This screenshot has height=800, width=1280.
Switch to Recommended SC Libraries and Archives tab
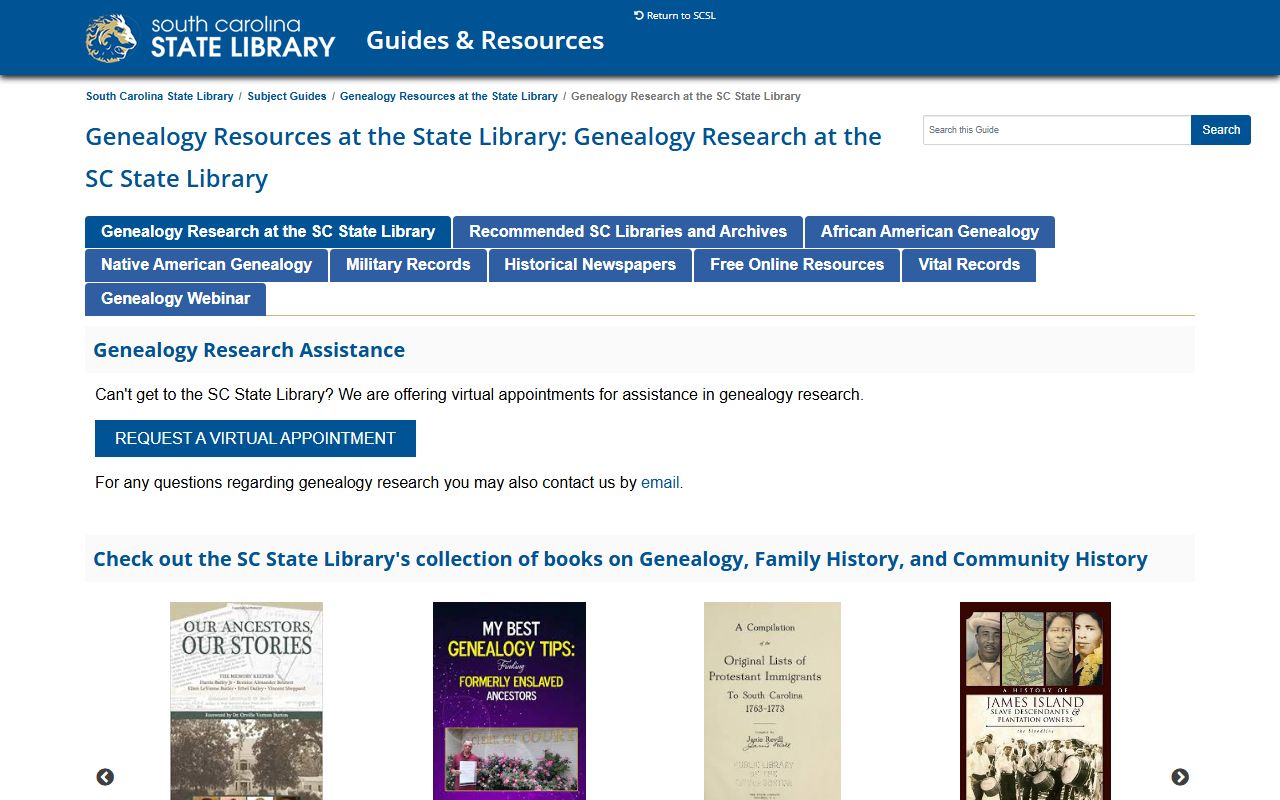[628, 232]
